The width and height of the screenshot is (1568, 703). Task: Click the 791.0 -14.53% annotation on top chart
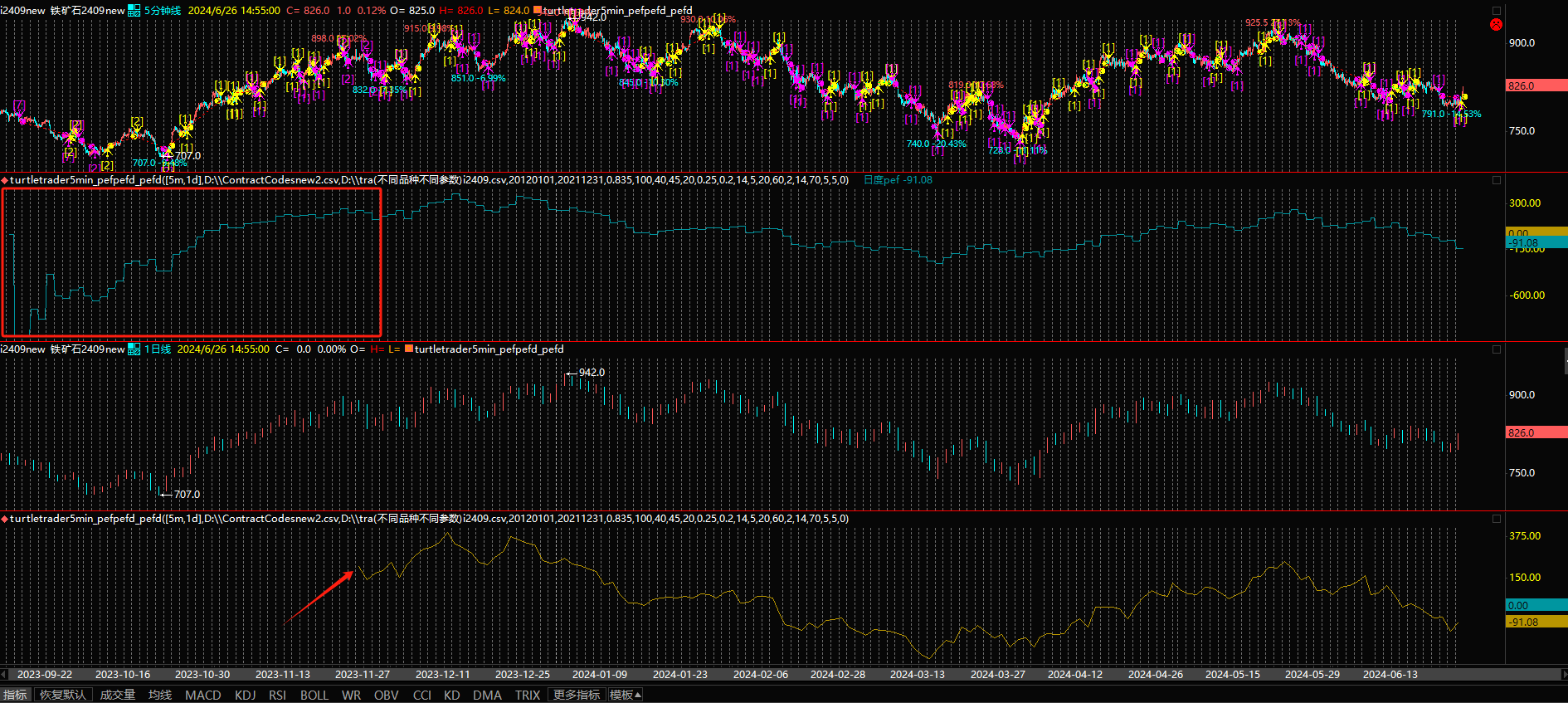(1451, 115)
